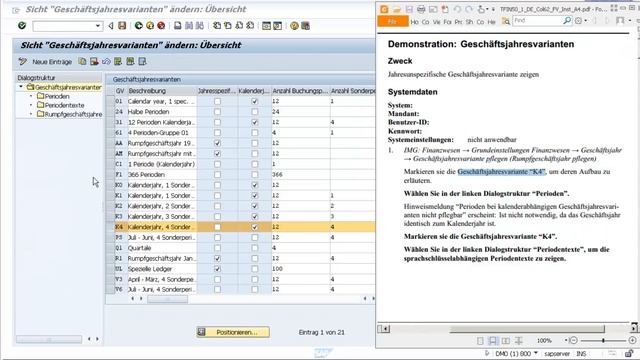Open the DMO (1) 800 system dropdown
The image size is (640, 360).
coord(536,353)
